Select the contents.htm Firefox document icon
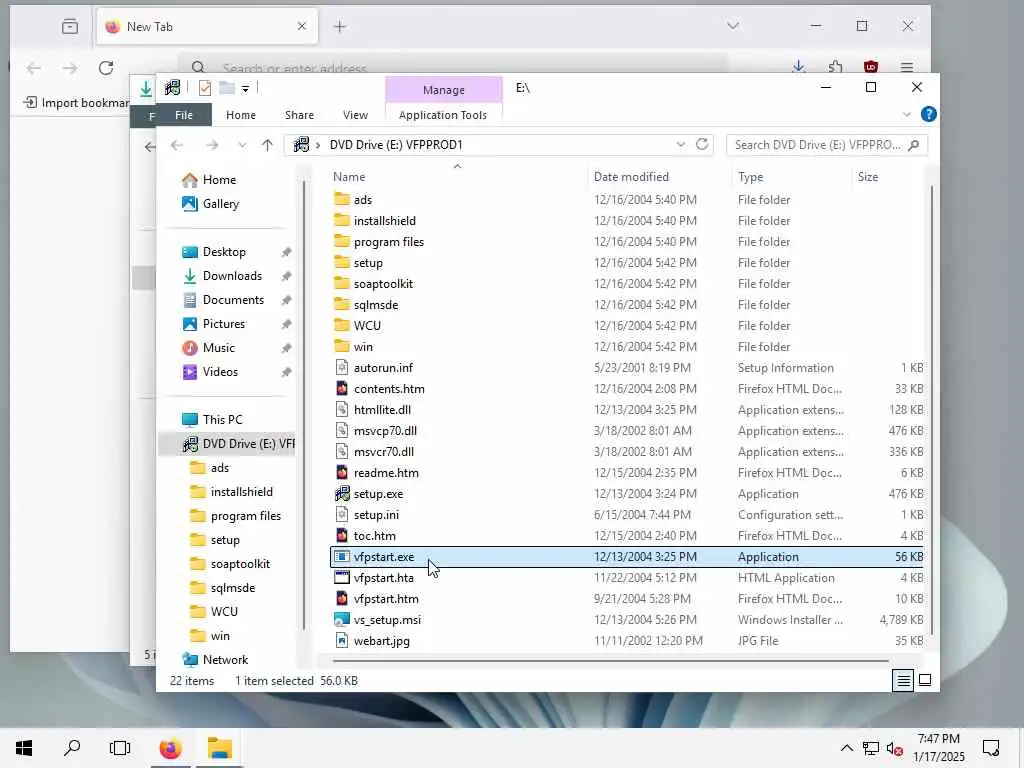Viewport: 1024px width, 768px height. point(342,389)
